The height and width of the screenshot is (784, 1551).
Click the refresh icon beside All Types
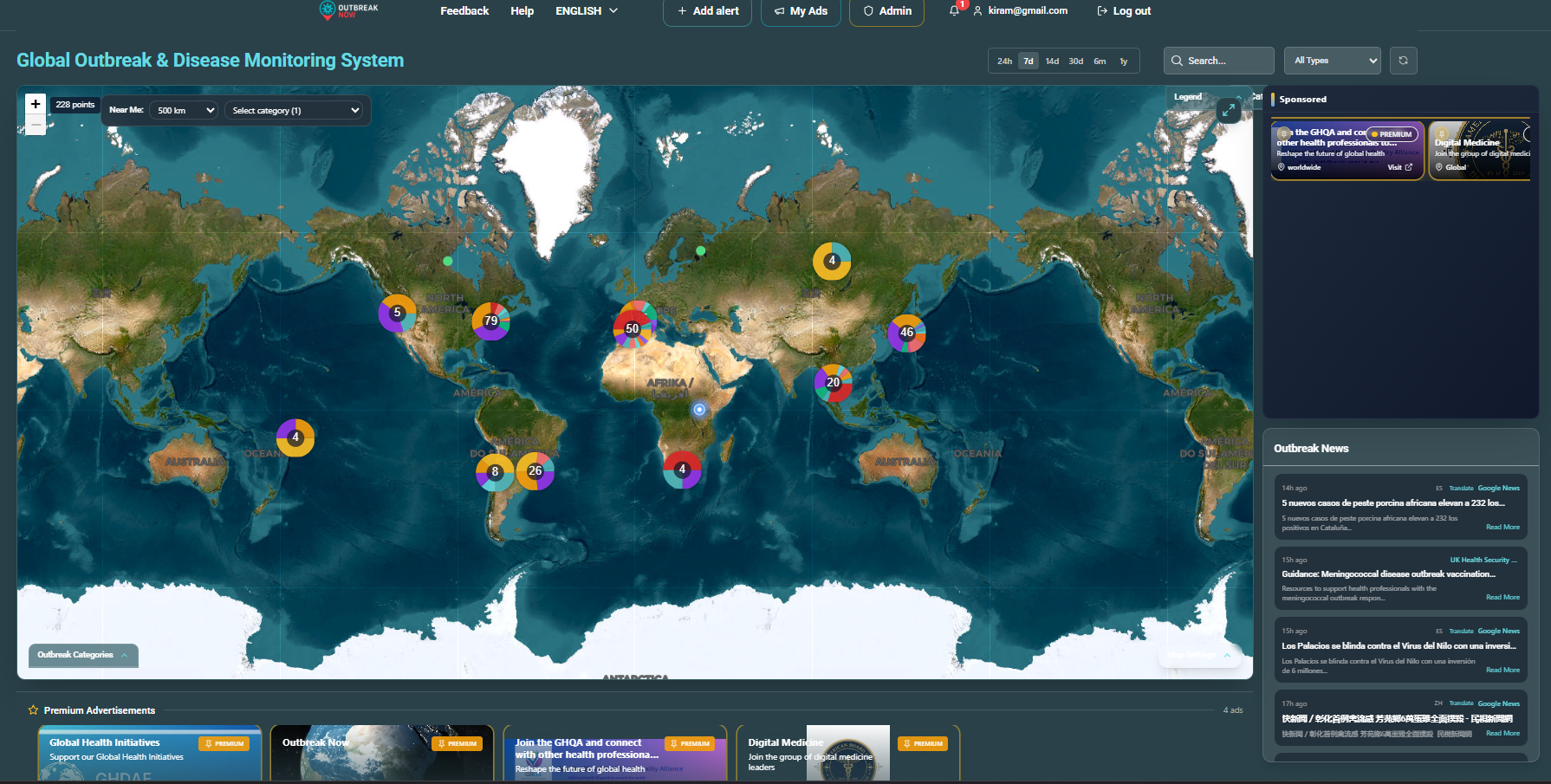pos(1403,61)
